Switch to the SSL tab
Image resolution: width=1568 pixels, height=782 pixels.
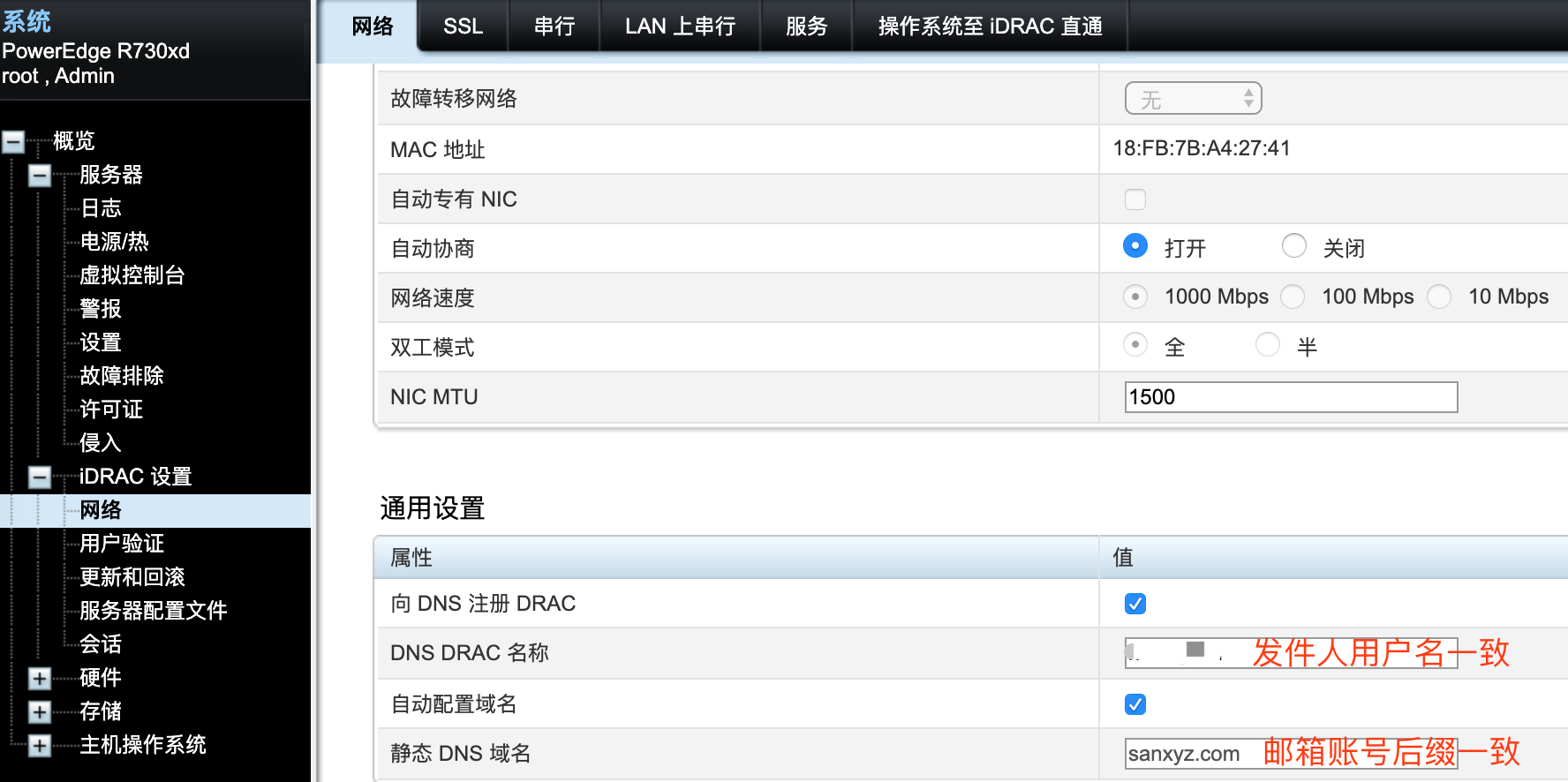click(462, 26)
